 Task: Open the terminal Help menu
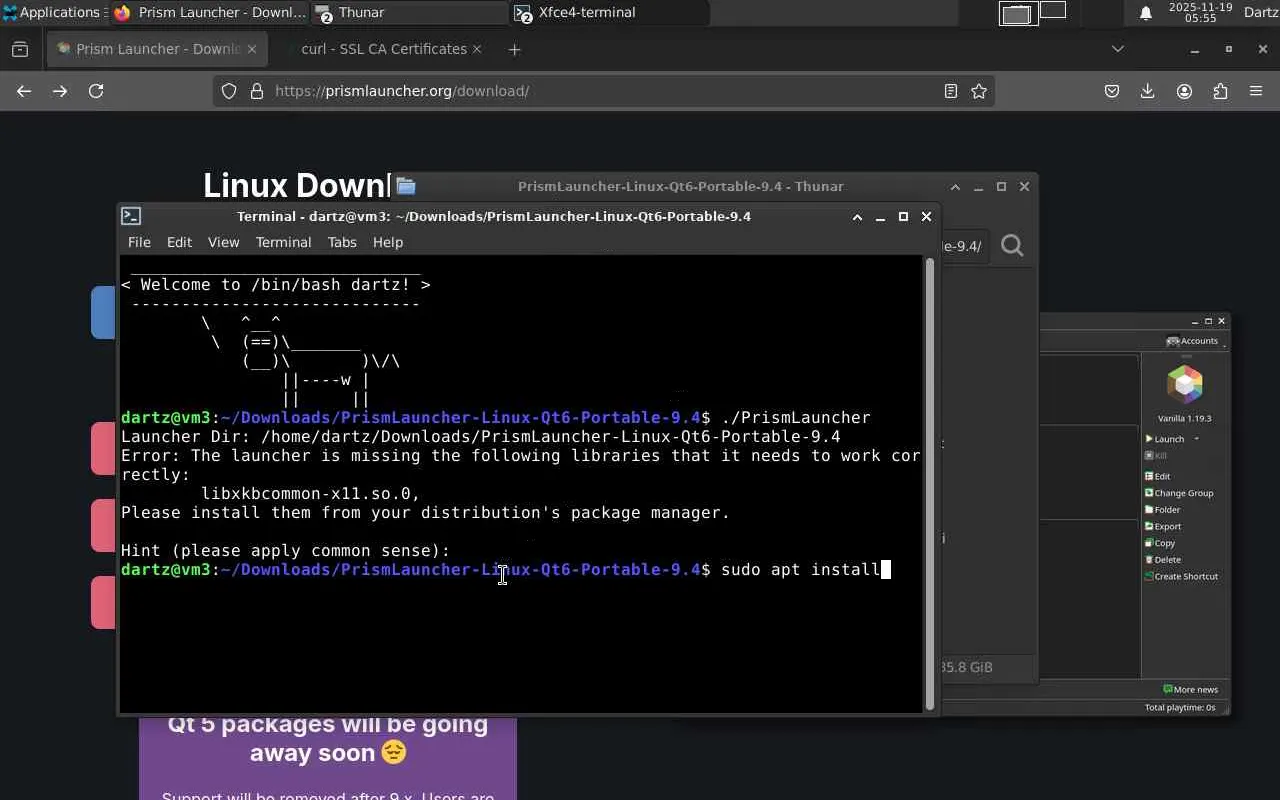click(388, 242)
